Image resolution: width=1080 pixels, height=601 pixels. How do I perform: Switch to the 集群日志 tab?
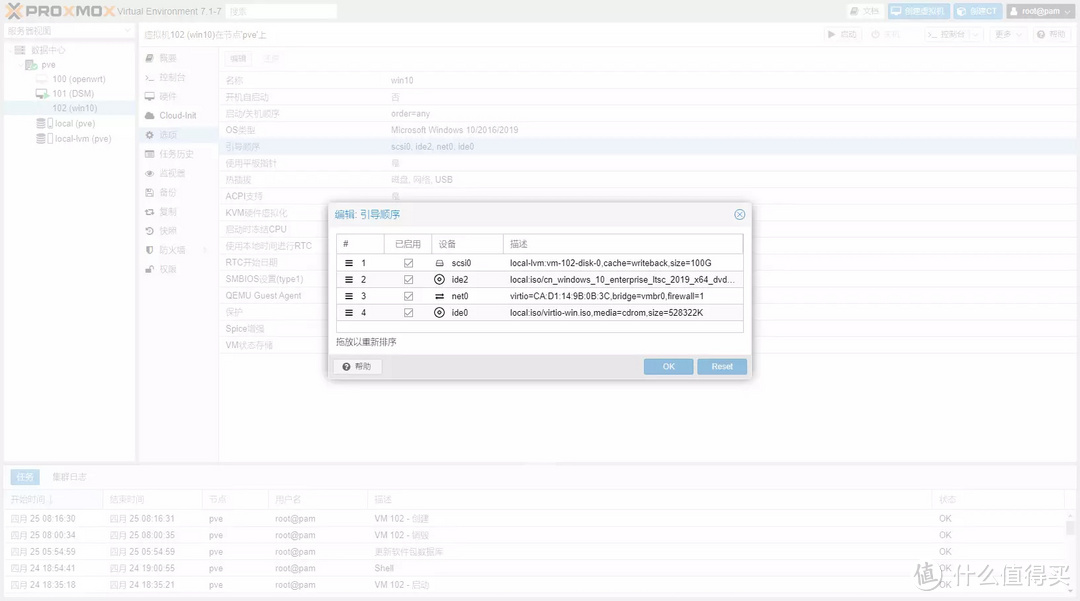[69, 476]
